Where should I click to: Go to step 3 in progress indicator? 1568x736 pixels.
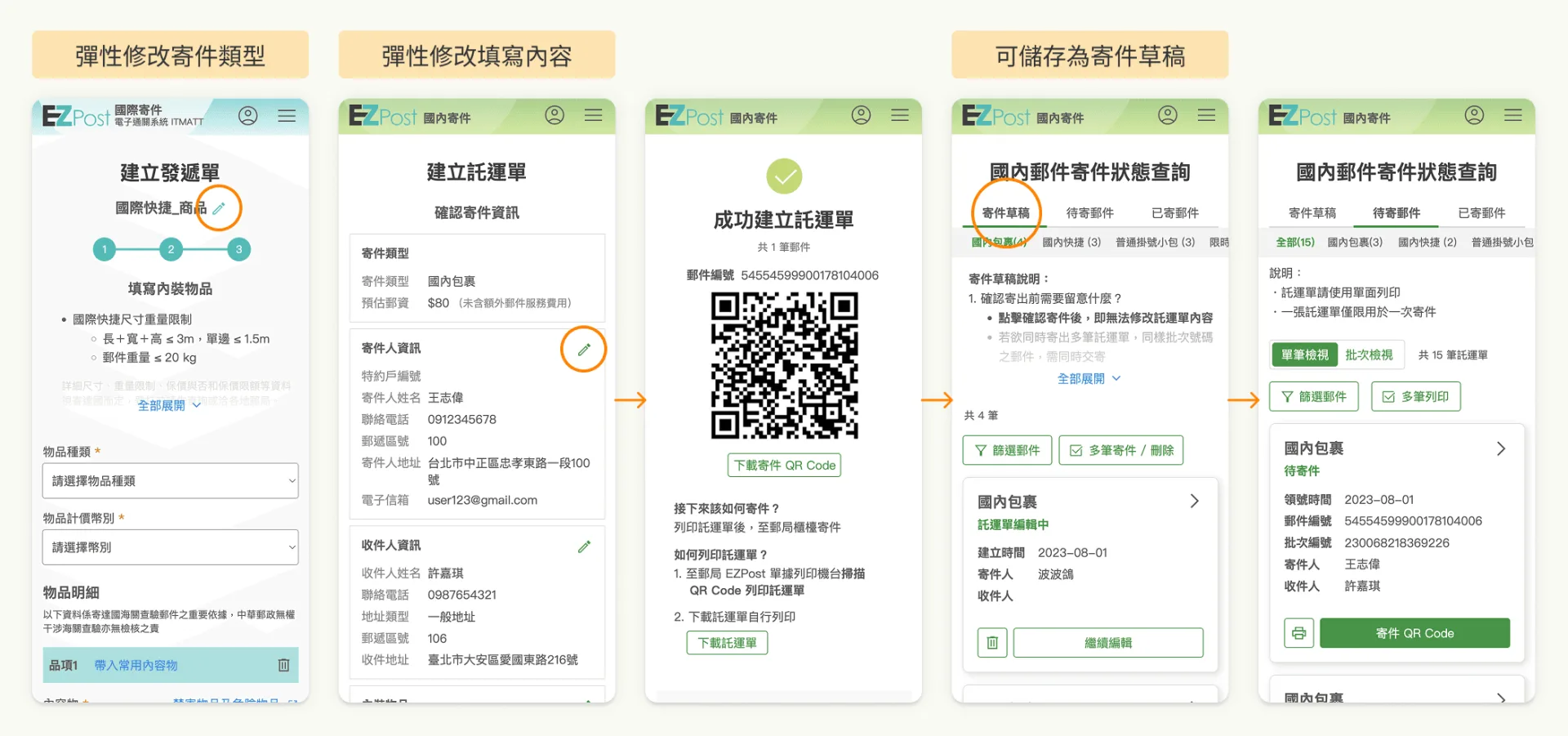(x=238, y=249)
